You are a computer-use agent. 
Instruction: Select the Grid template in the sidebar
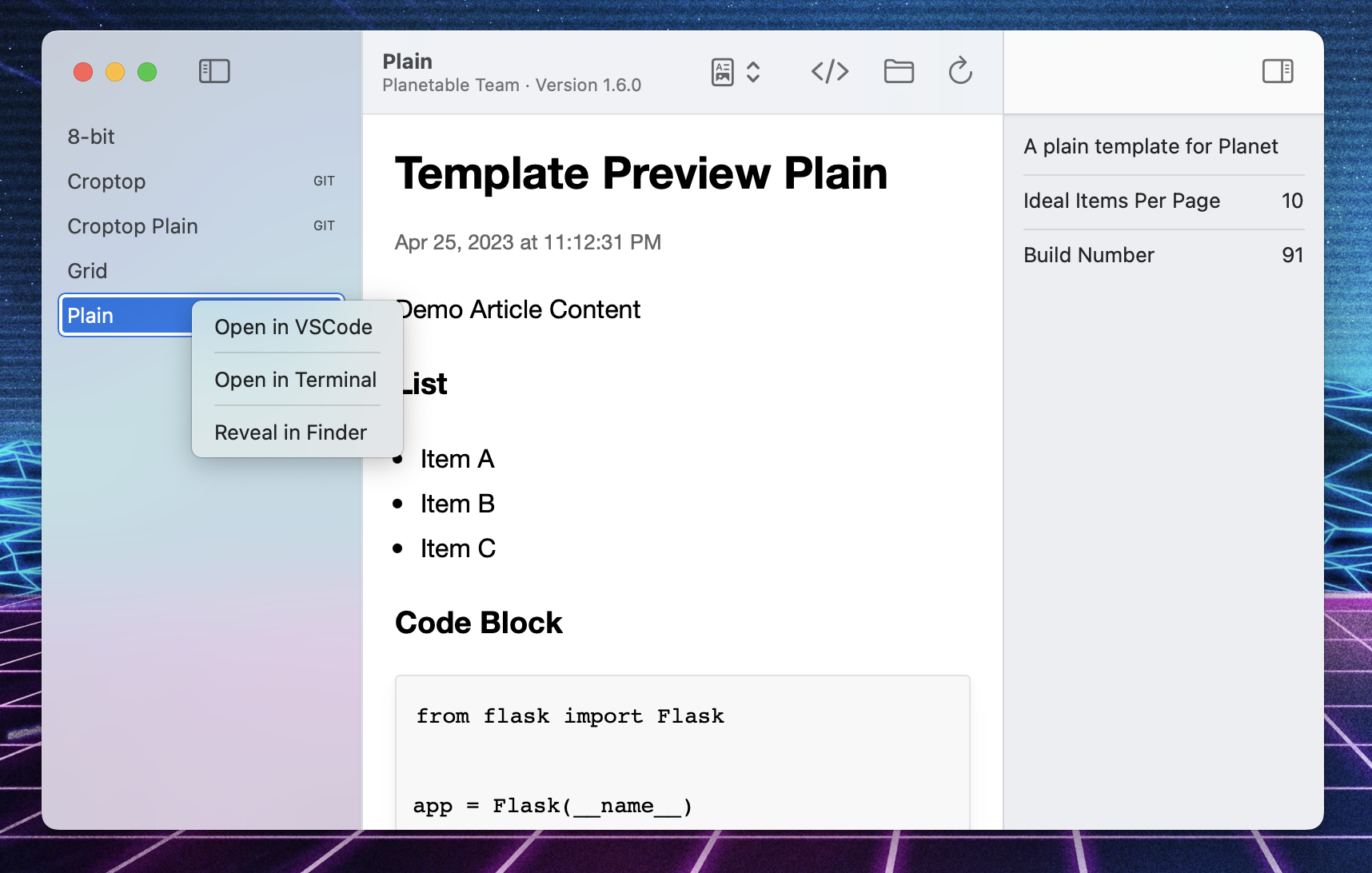pyautogui.click(x=87, y=270)
